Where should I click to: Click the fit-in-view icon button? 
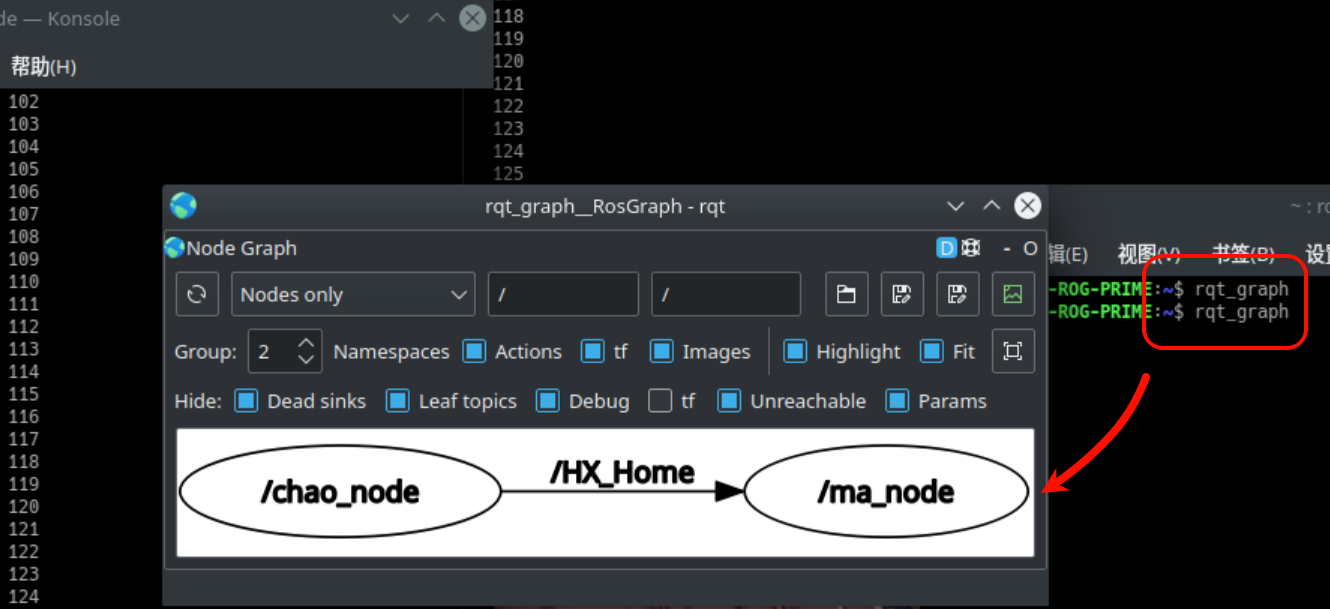coord(1013,352)
